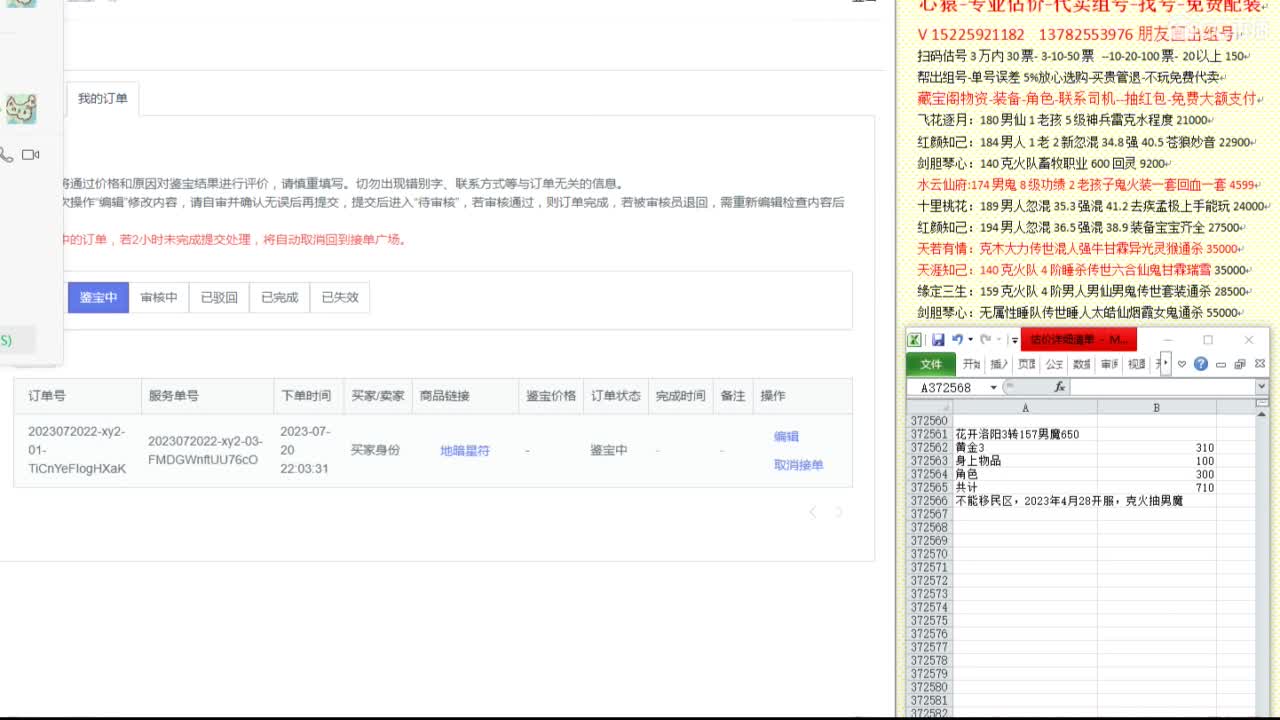Click the Undo icon in Excel
The image size is (1280, 720).
(x=959, y=339)
